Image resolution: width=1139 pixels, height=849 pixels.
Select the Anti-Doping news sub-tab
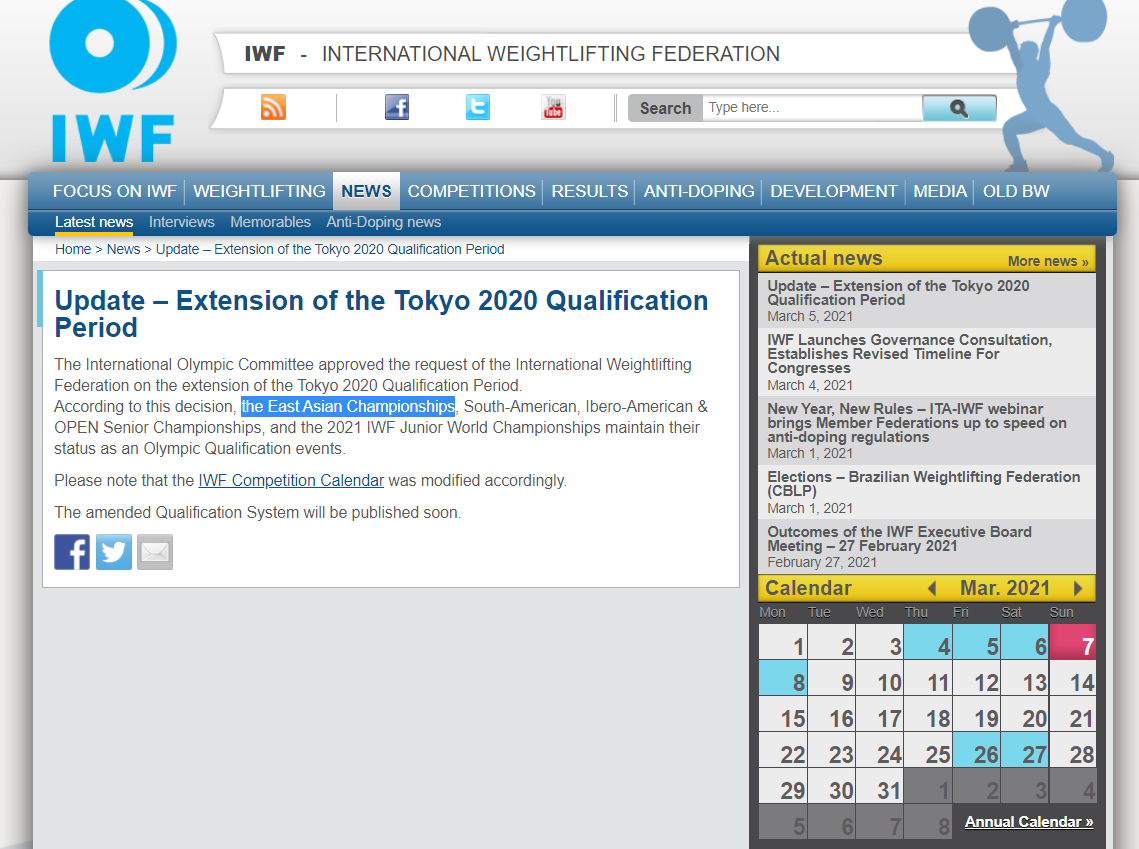384,222
